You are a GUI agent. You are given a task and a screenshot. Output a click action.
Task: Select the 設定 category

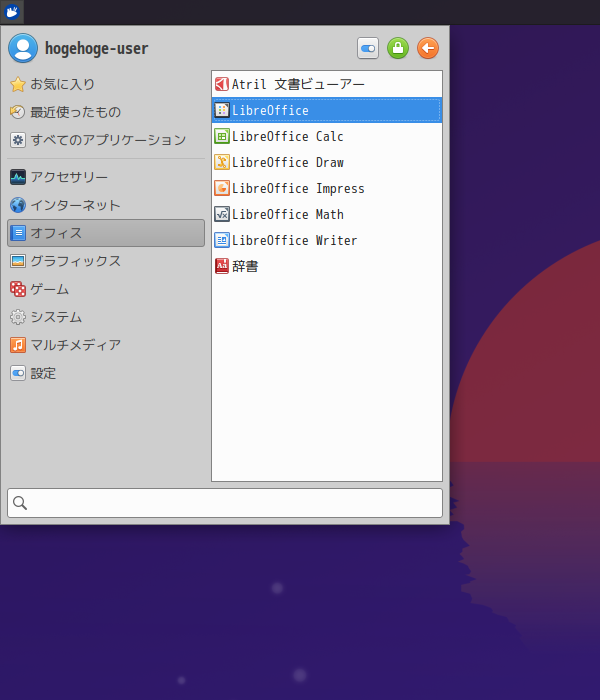pos(106,373)
